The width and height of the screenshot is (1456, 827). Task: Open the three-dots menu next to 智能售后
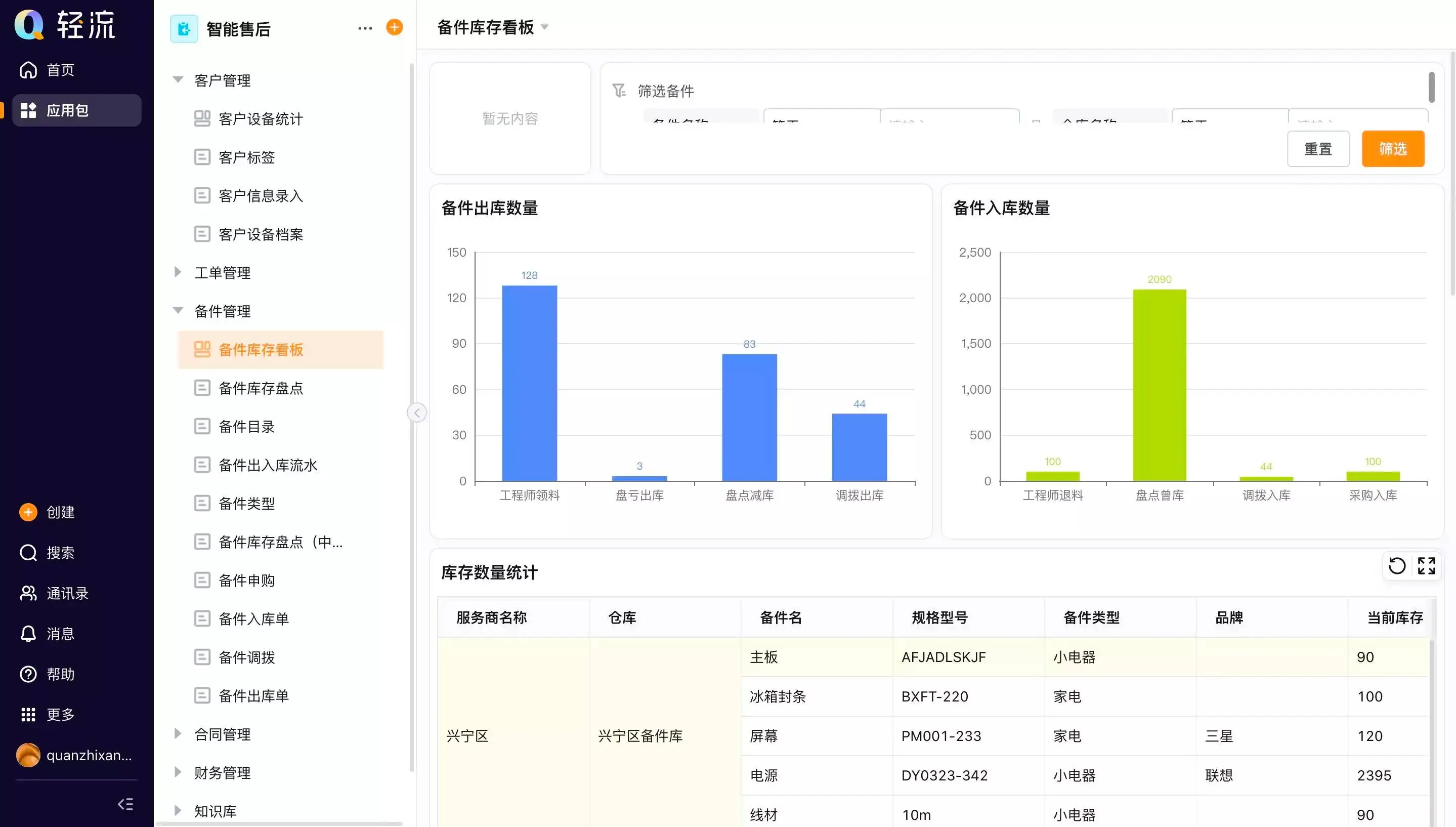[x=365, y=28]
